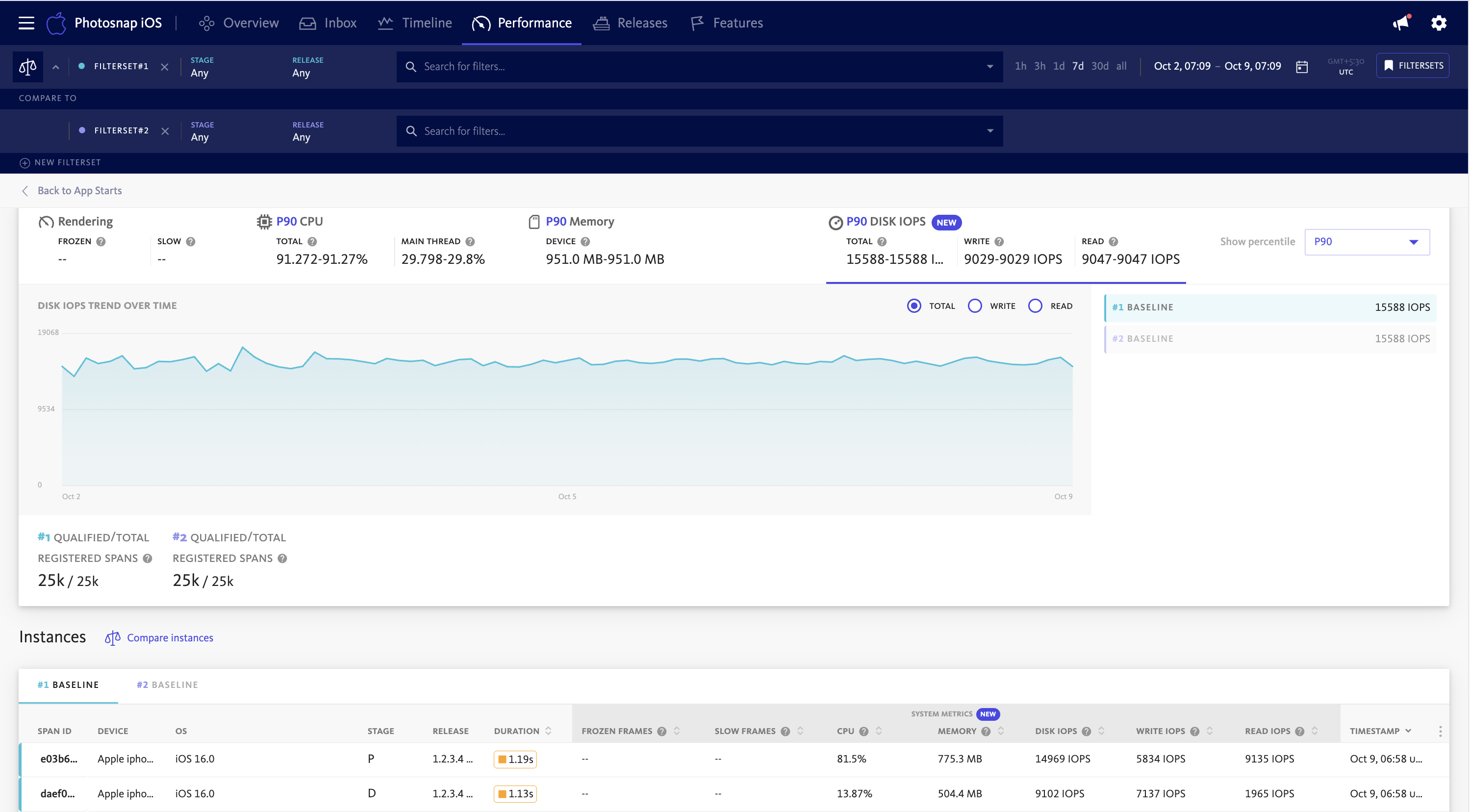Switch to the Overview tab
The image size is (1470, 812).
(238, 23)
